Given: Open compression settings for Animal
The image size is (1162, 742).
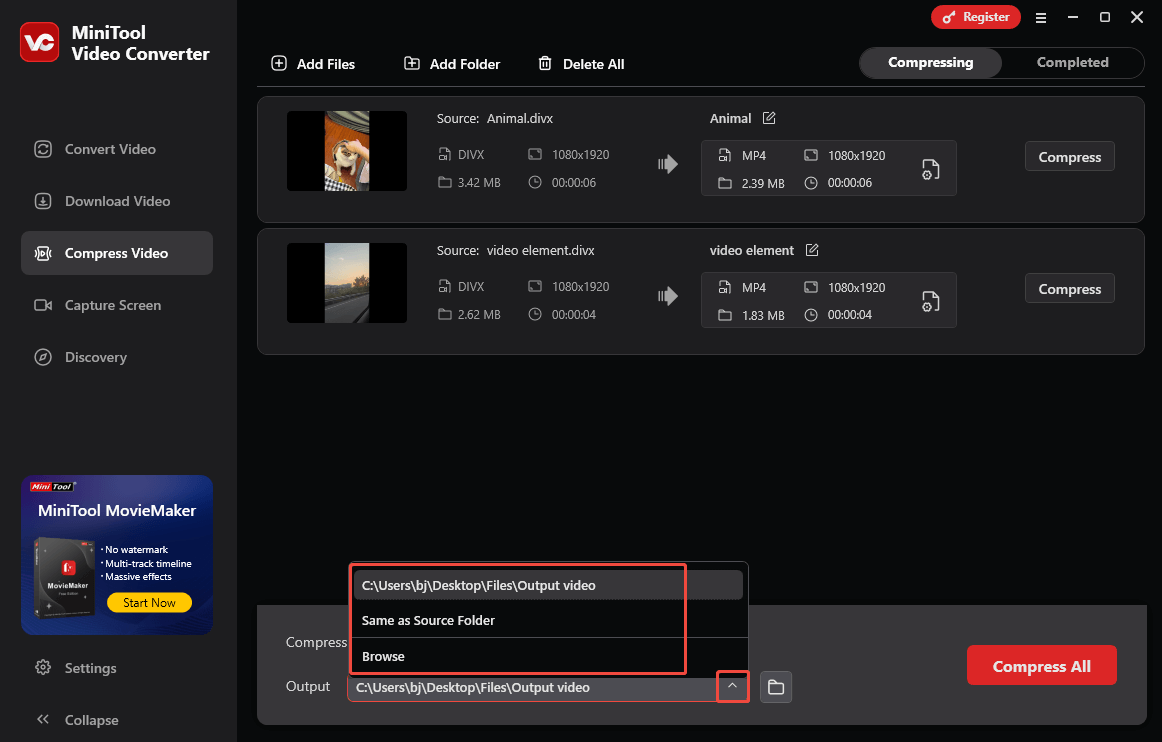Looking at the screenshot, I should coord(930,169).
